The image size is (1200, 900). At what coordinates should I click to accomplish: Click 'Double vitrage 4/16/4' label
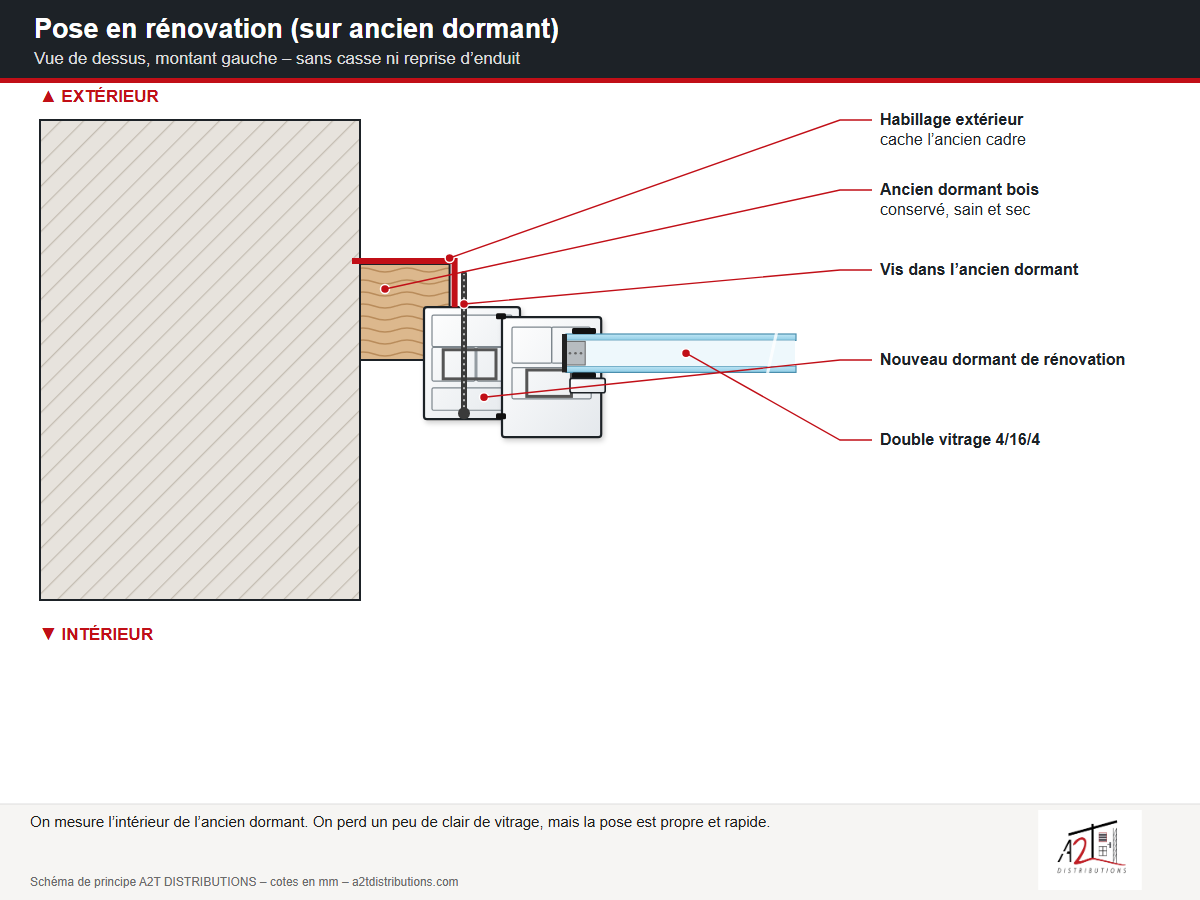point(960,439)
